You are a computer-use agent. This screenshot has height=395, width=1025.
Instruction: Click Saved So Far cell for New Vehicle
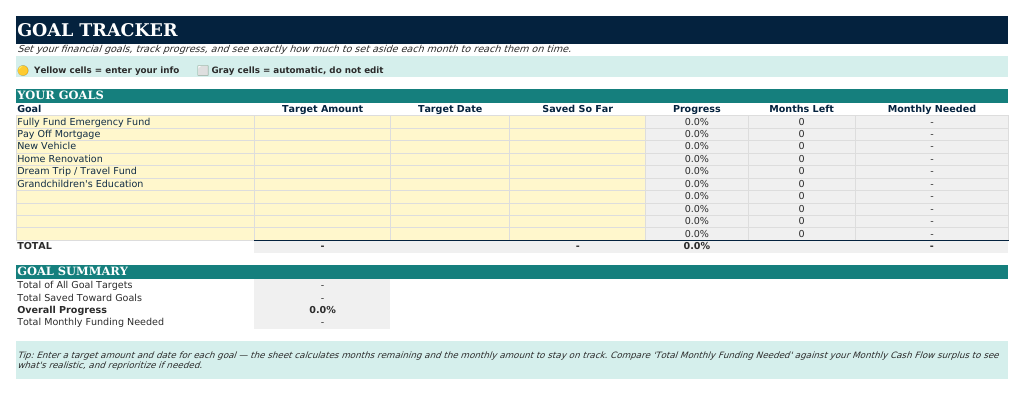coord(577,146)
